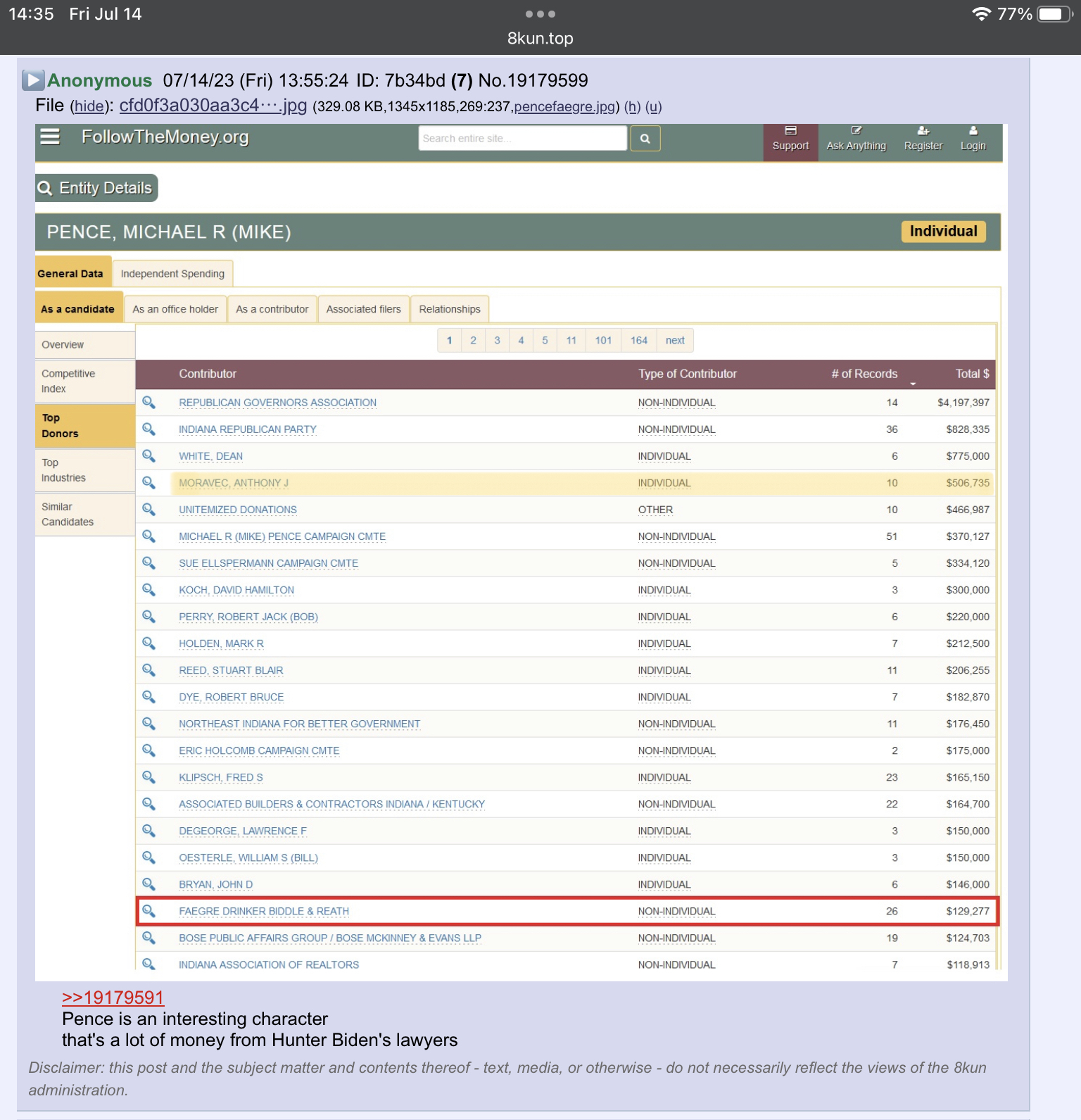Click the Entity Details button
The width and height of the screenshot is (1081, 1120).
(96, 188)
